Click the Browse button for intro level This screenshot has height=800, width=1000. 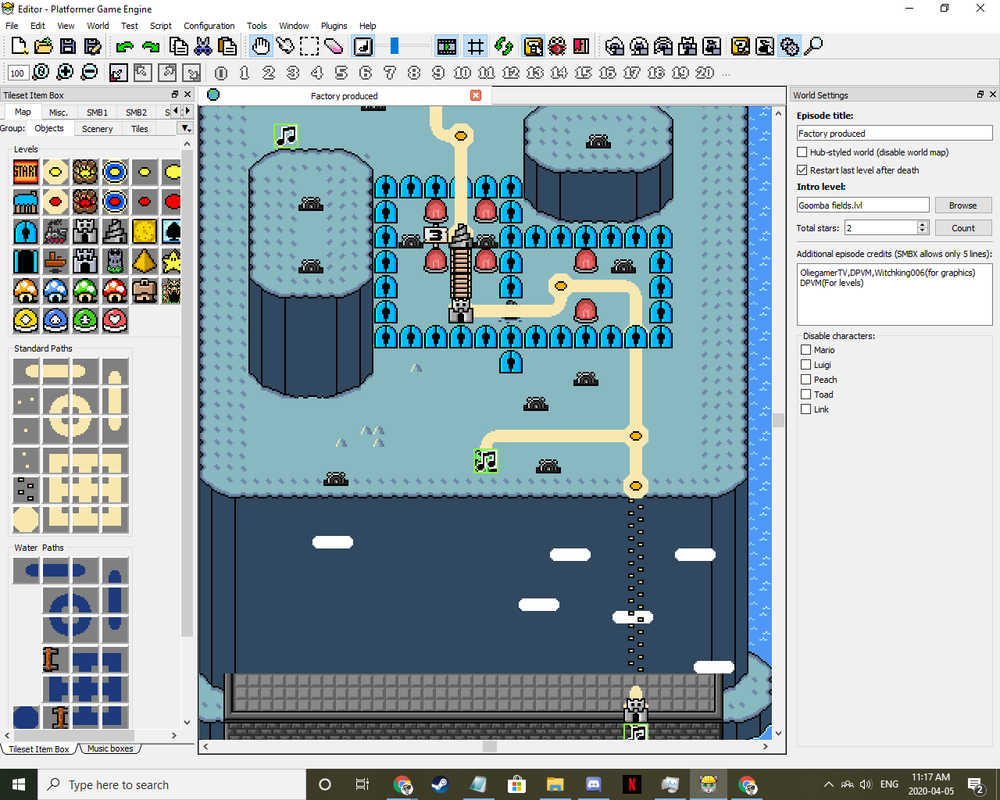pos(962,205)
